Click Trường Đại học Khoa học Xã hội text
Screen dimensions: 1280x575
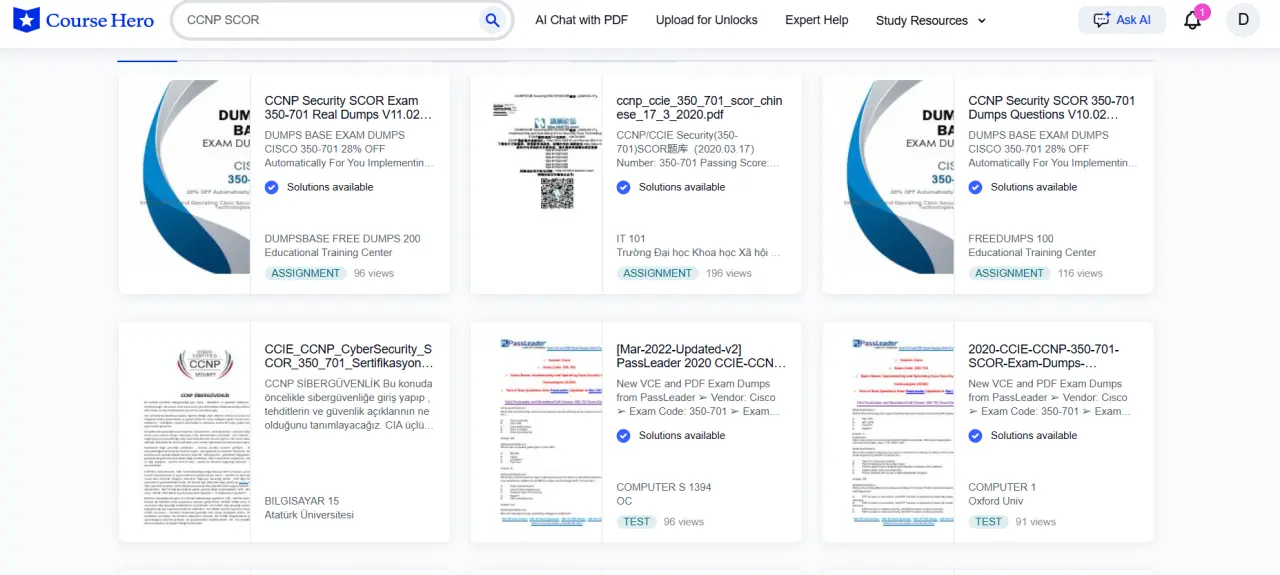click(x=699, y=253)
